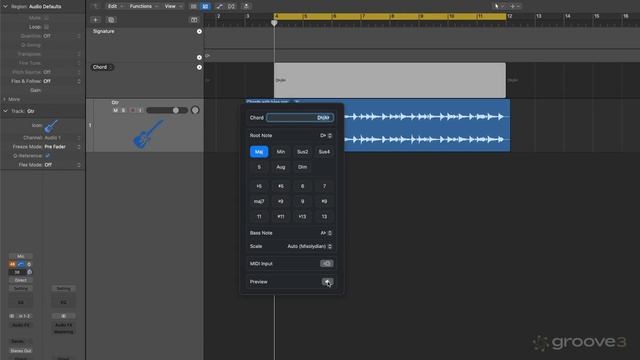
Task: Click the duplicate track icon
Action: 111,20
